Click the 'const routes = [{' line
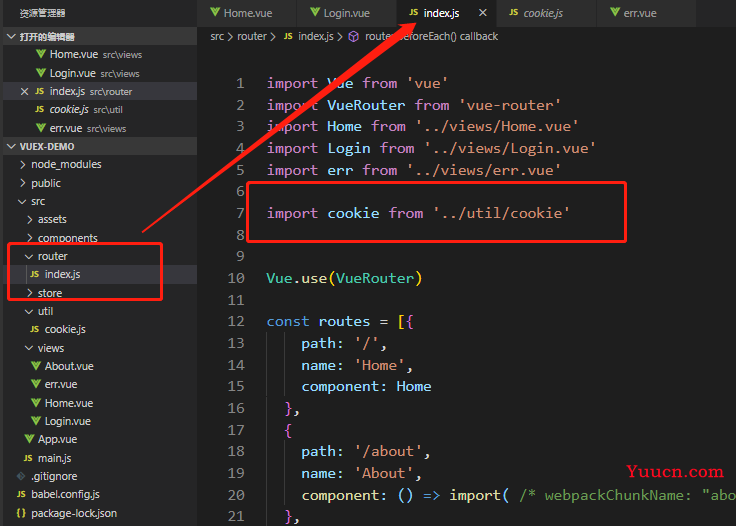Screen dimensions: 736x526 340,321
